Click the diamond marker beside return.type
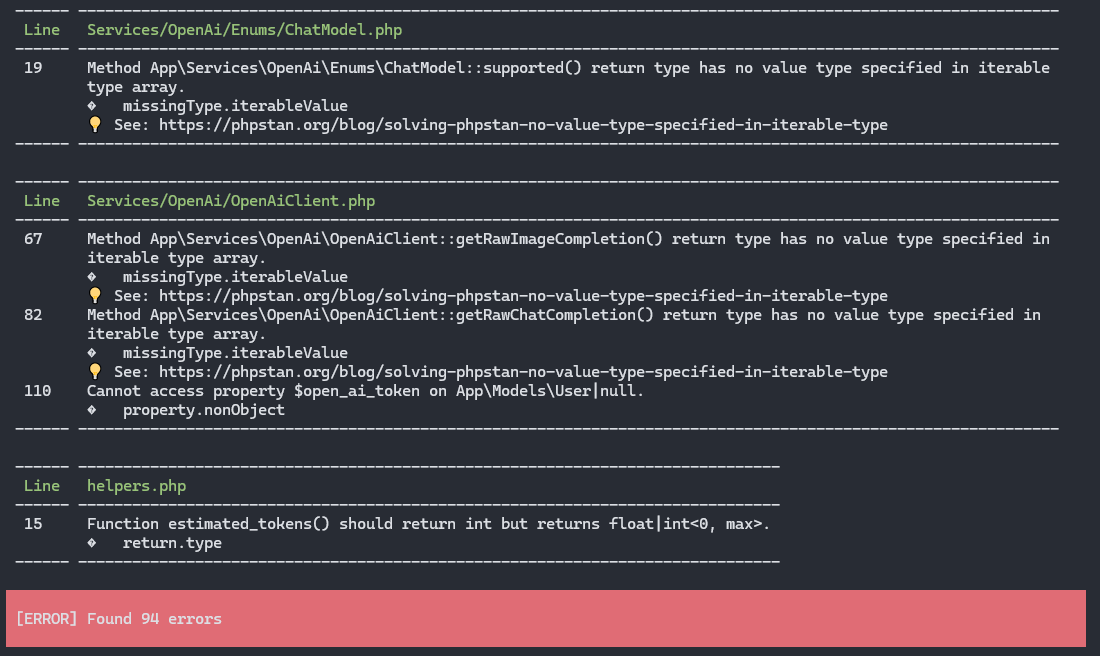1100x656 pixels. coord(92,543)
